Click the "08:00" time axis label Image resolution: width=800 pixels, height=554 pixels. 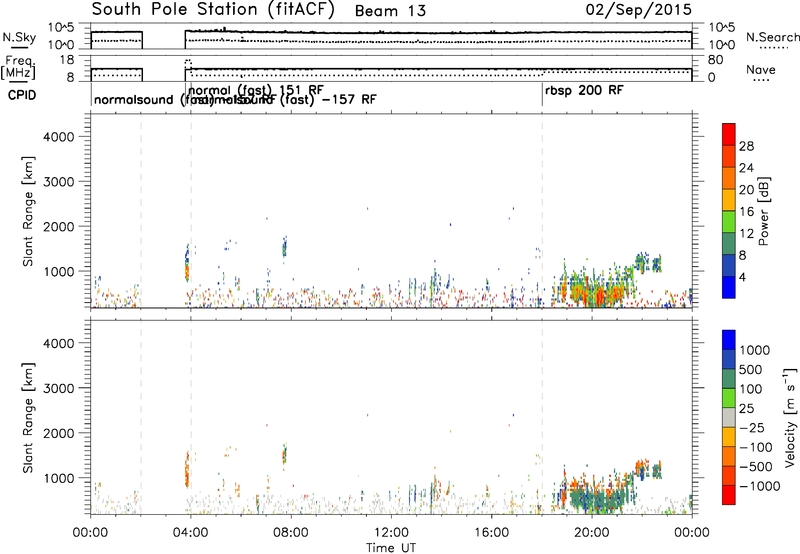[x=290, y=533]
